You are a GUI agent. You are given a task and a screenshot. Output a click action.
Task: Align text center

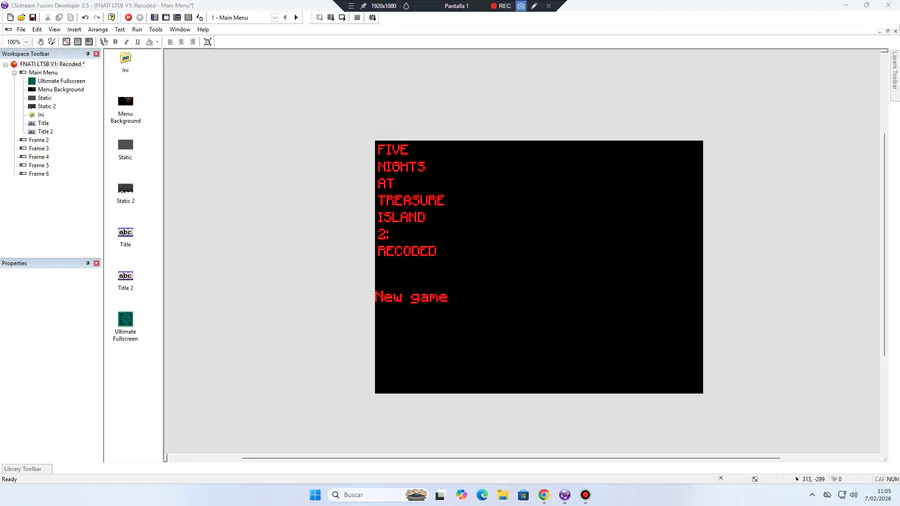(x=181, y=42)
